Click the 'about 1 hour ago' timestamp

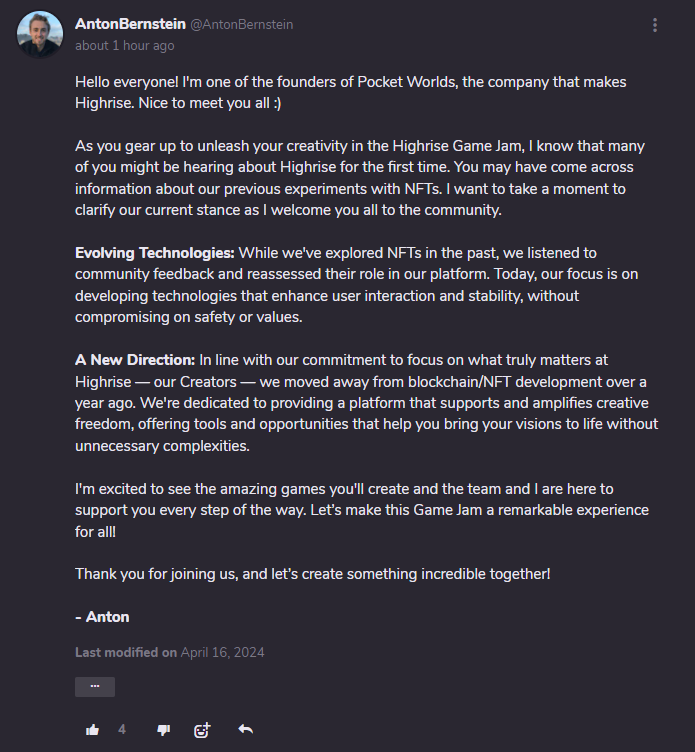[x=124, y=45]
